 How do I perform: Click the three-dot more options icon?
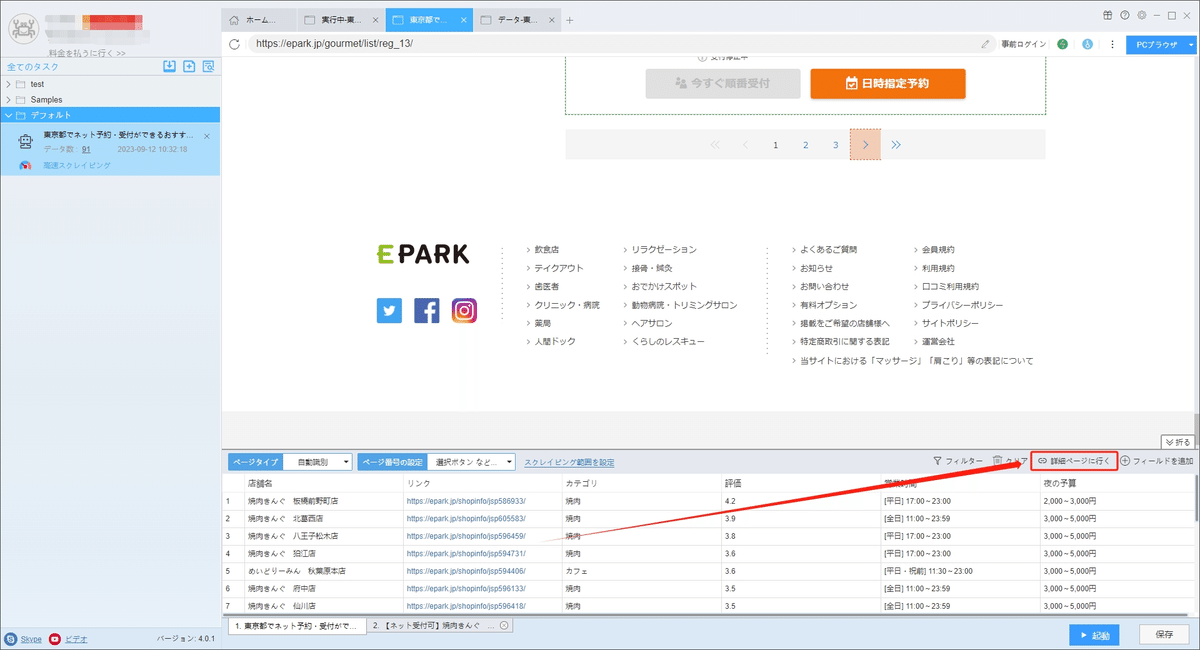point(1112,44)
